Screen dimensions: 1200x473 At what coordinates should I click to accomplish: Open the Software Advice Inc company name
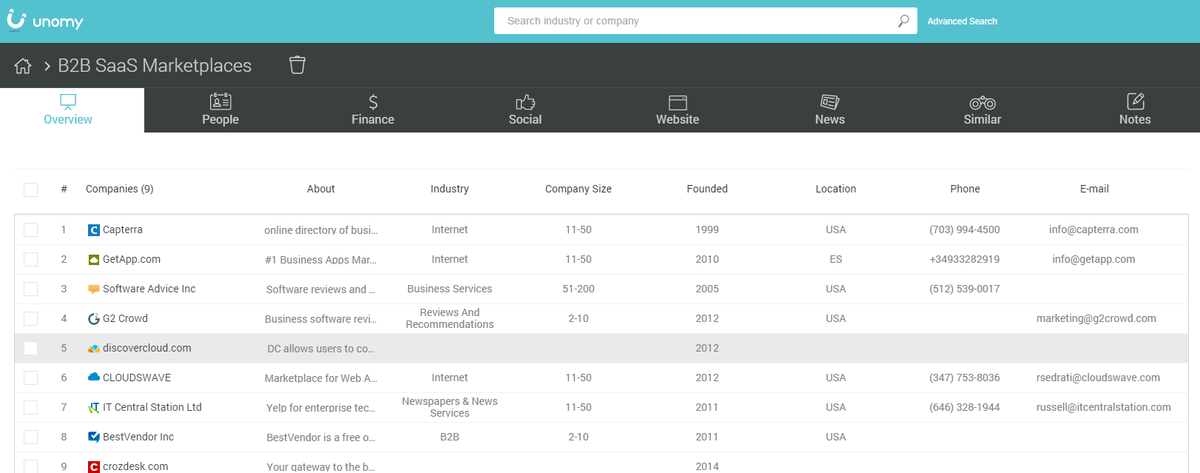[x=149, y=289]
